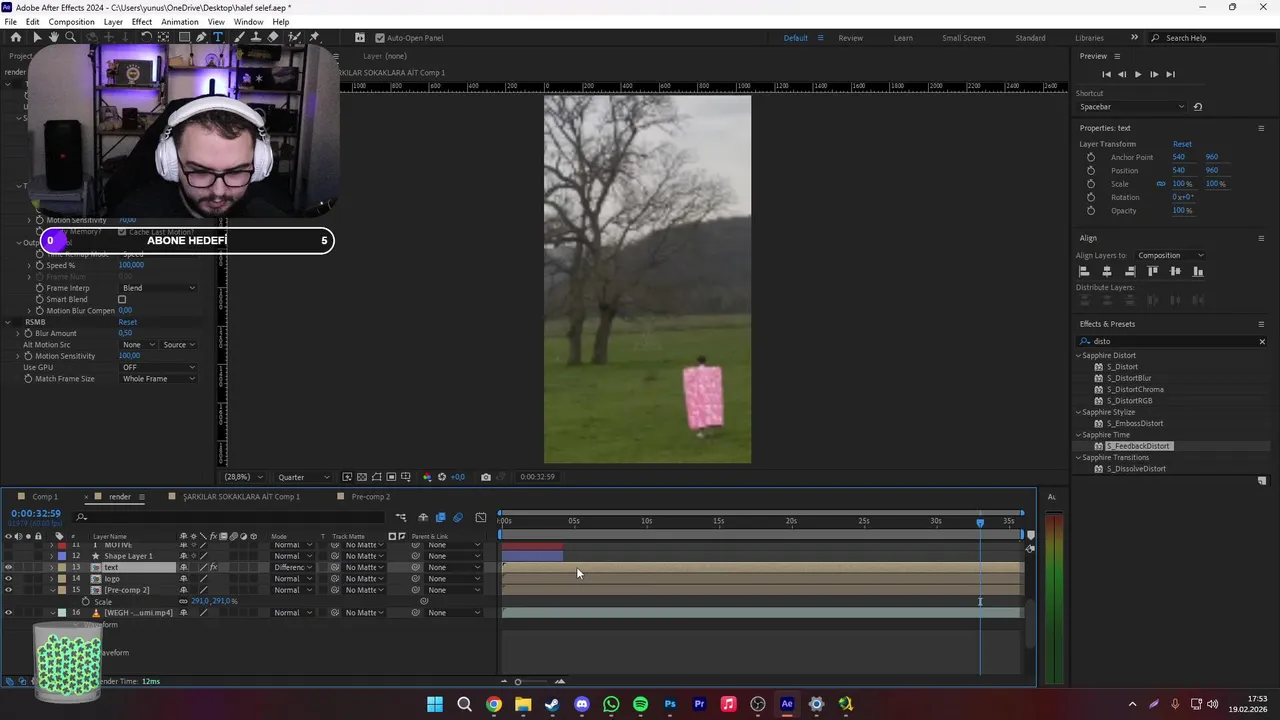Select the Type tool

coord(218,37)
